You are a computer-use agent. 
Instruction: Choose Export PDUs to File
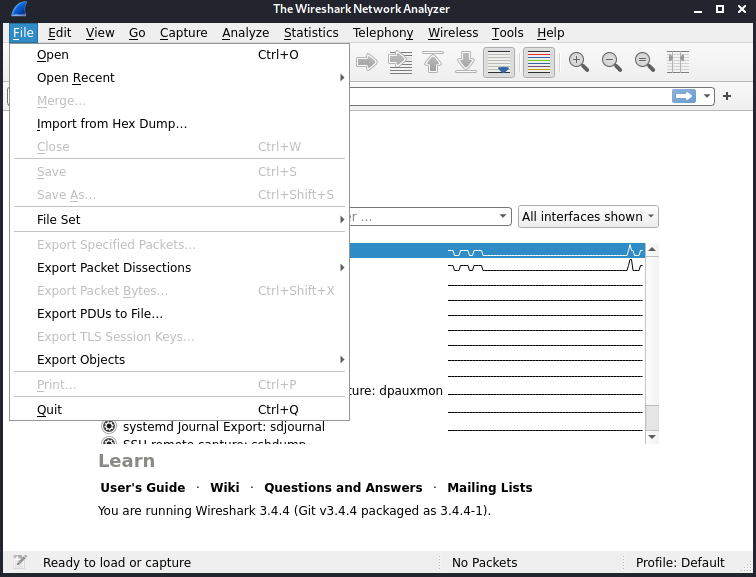point(179,314)
